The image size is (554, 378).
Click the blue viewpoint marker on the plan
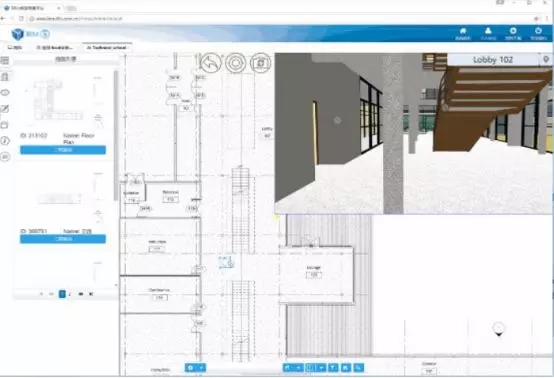(x=226, y=262)
